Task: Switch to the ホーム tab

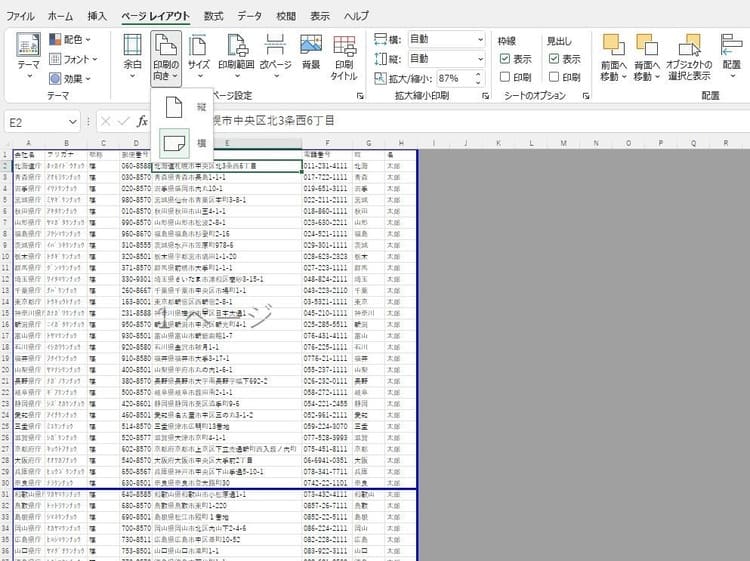Action: 60,16
